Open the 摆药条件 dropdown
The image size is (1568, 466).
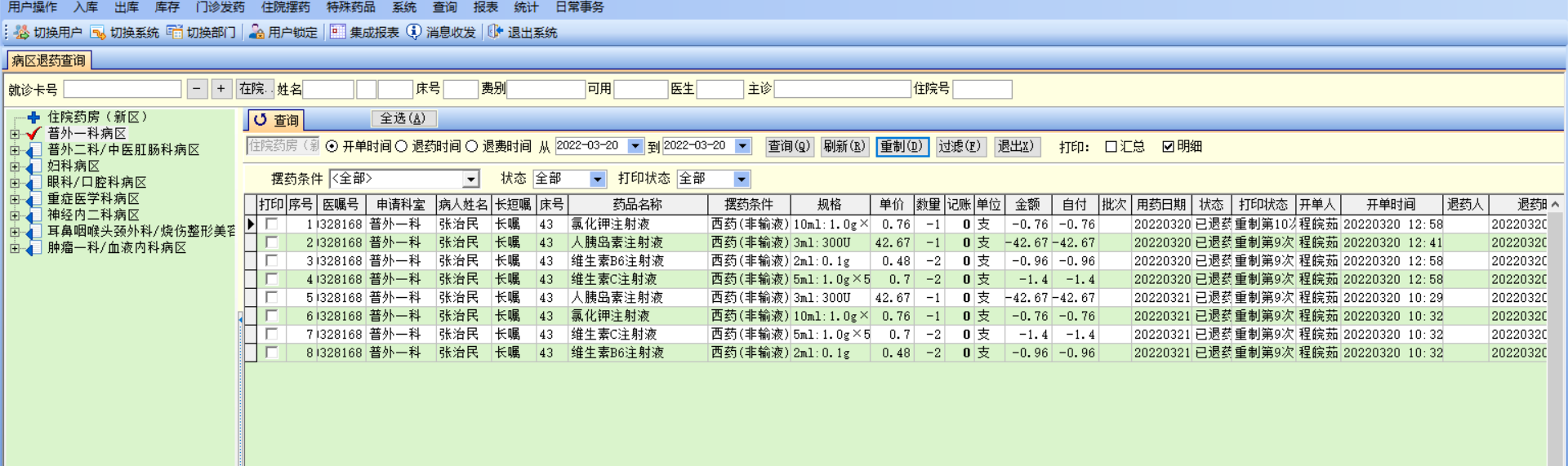[470, 179]
